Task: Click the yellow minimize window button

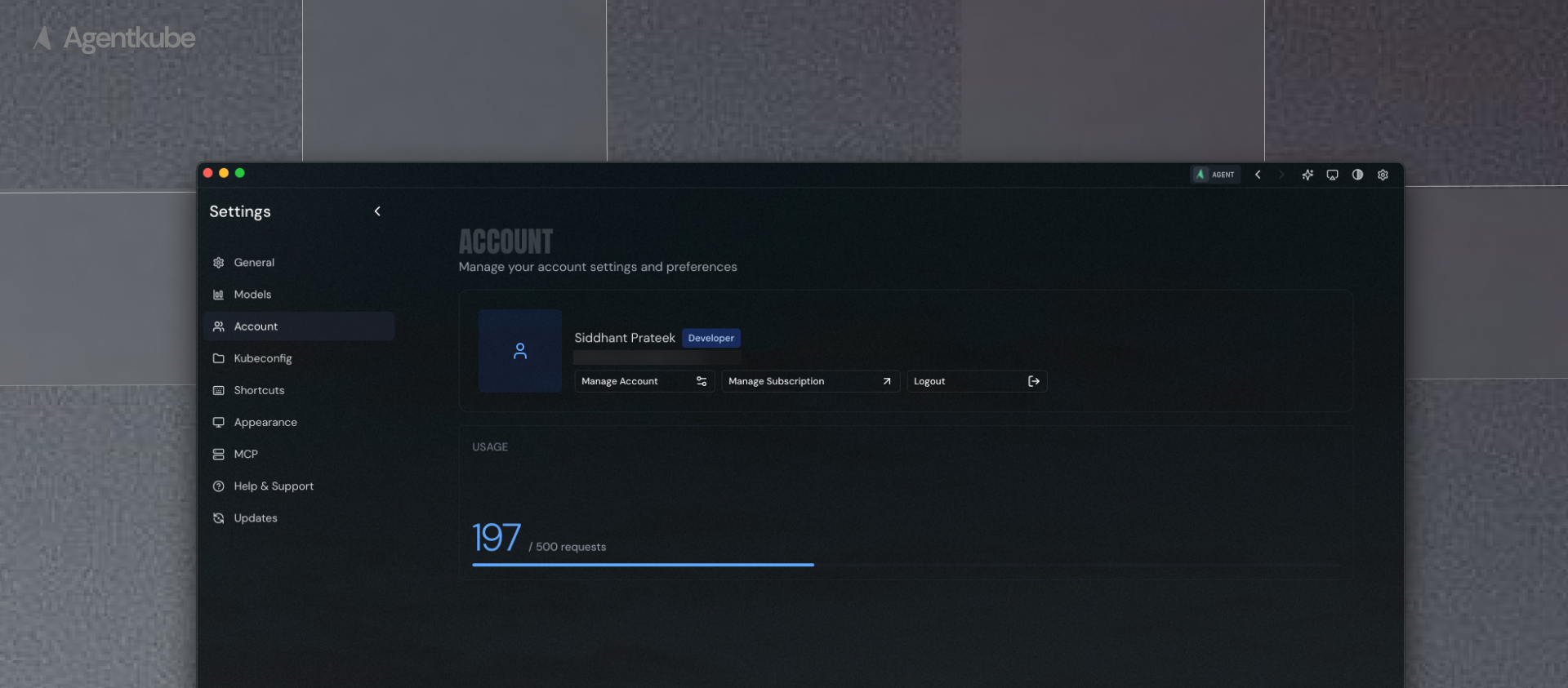Action: [x=224, y=173]
